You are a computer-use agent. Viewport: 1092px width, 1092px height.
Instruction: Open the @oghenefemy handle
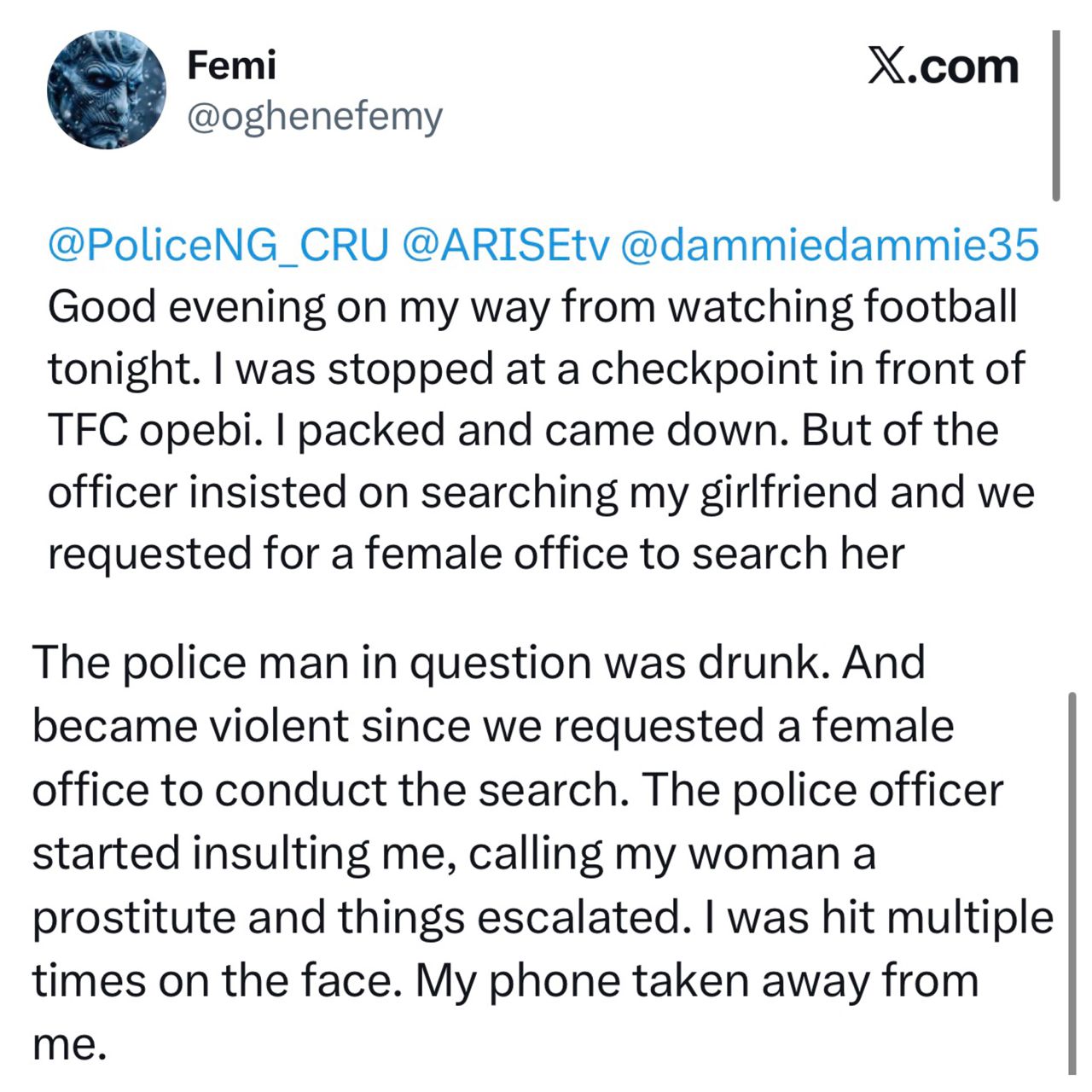(314, 117)
